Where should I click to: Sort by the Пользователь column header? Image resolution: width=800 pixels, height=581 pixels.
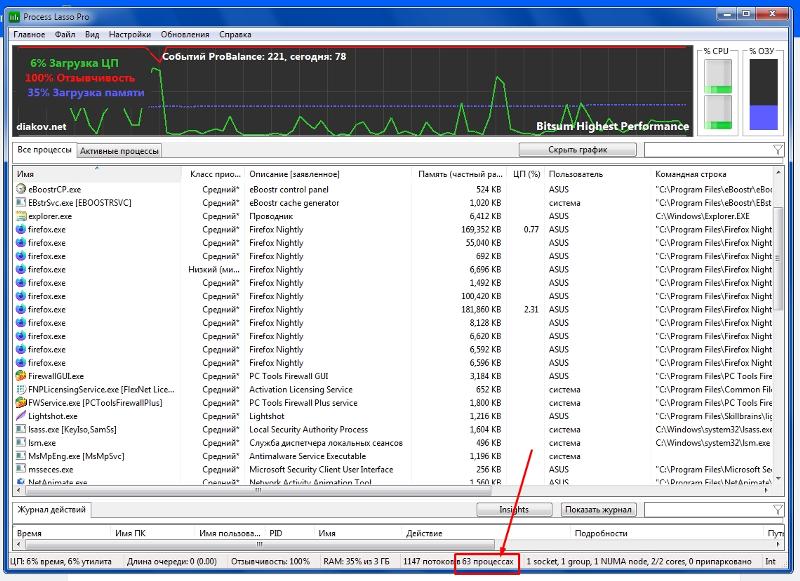(597, 174)
